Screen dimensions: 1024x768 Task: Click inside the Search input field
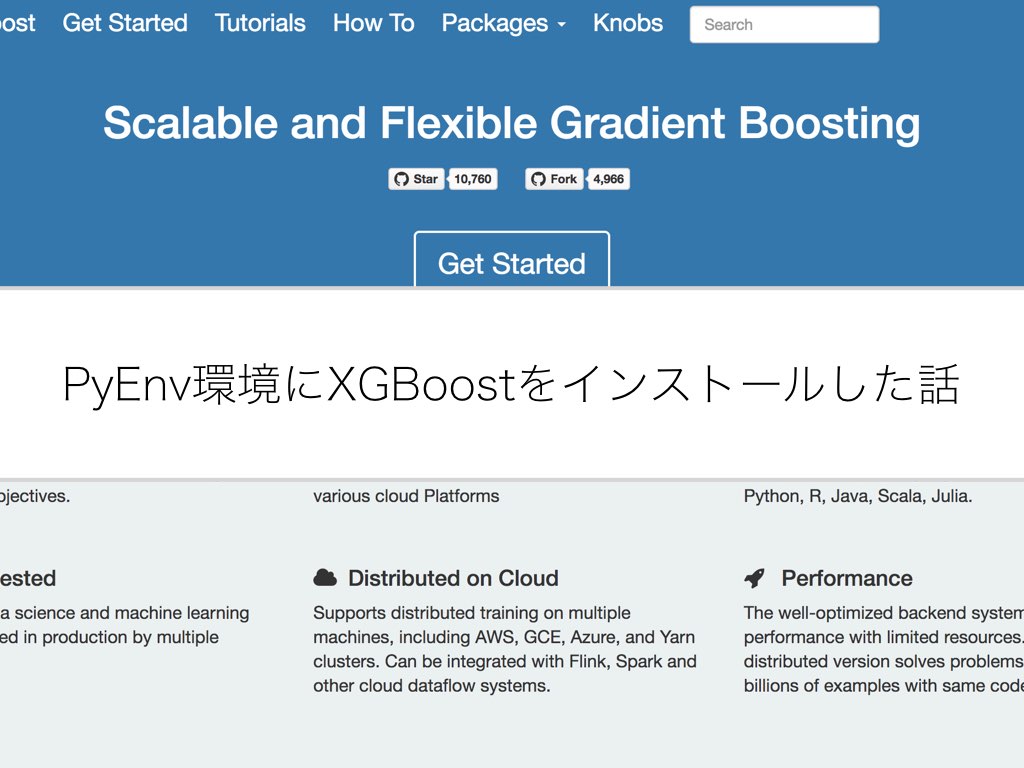tap(784, 24)
